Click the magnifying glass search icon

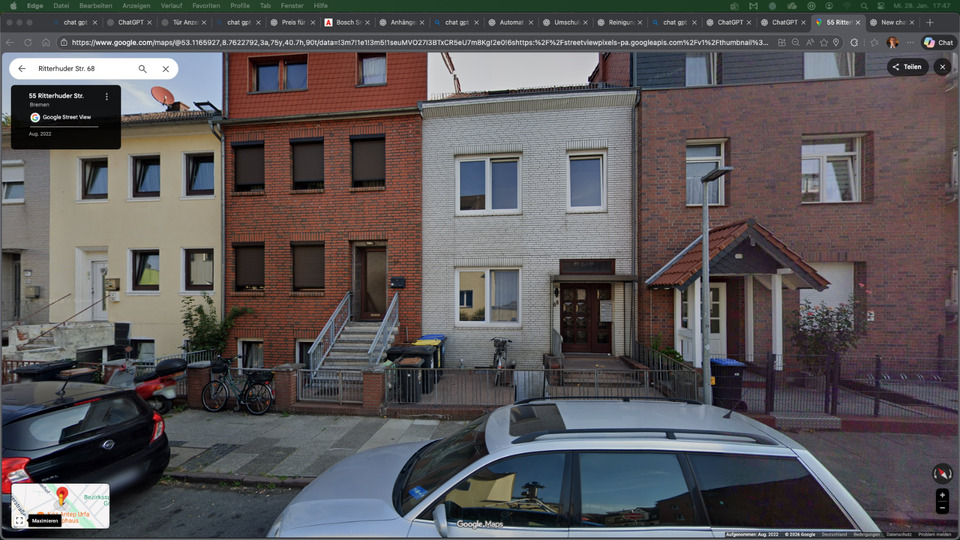pyautogui.click(x=142, y=69)
